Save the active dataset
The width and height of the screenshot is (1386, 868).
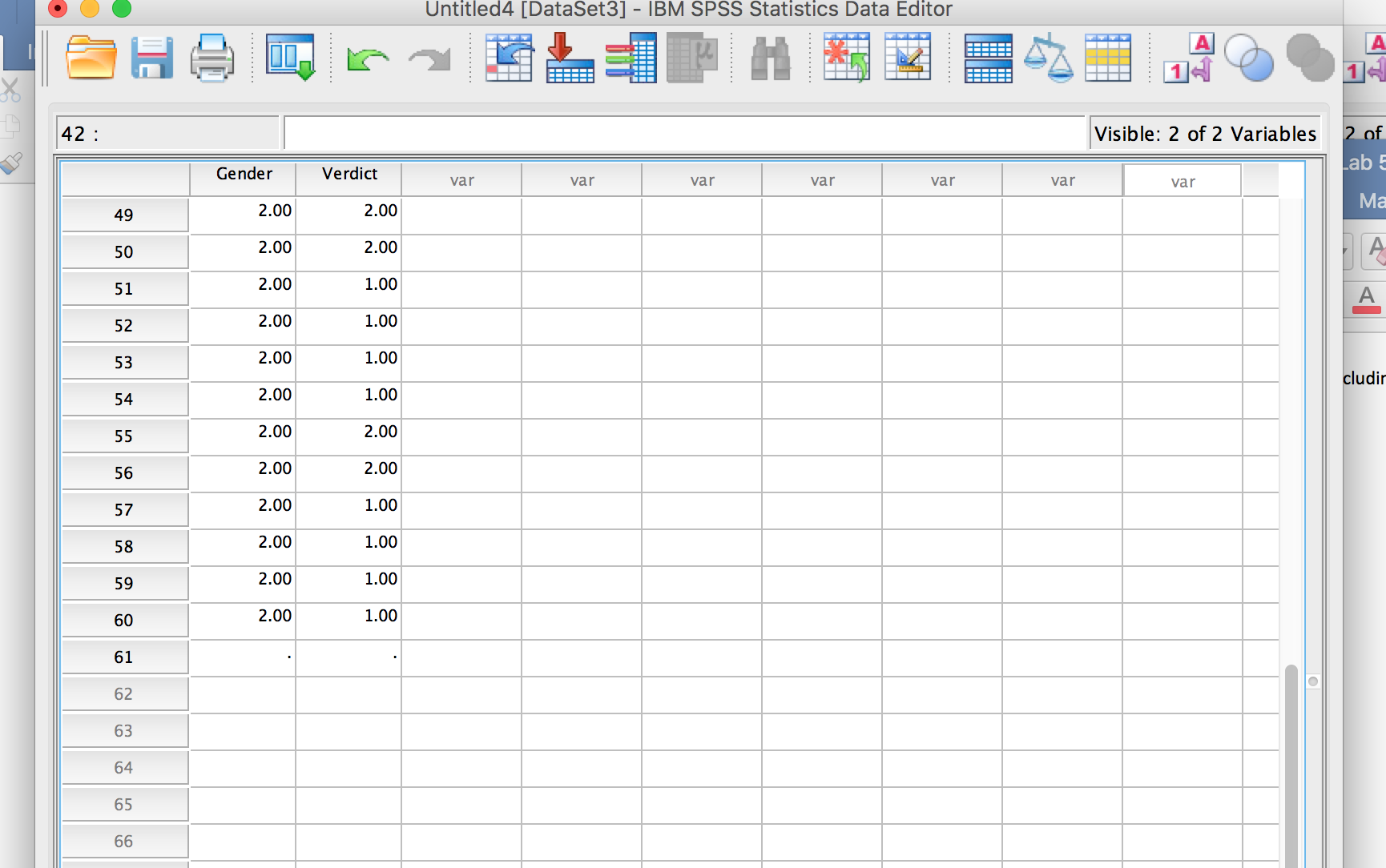click(152, 58)
